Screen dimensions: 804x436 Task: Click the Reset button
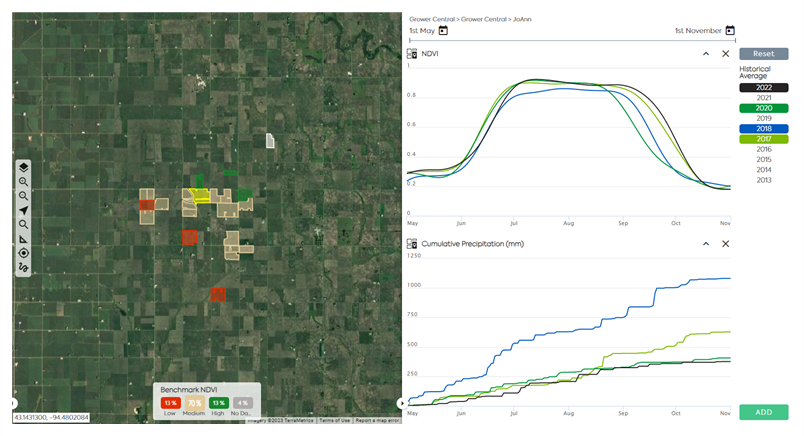click(x=764, y=54)
